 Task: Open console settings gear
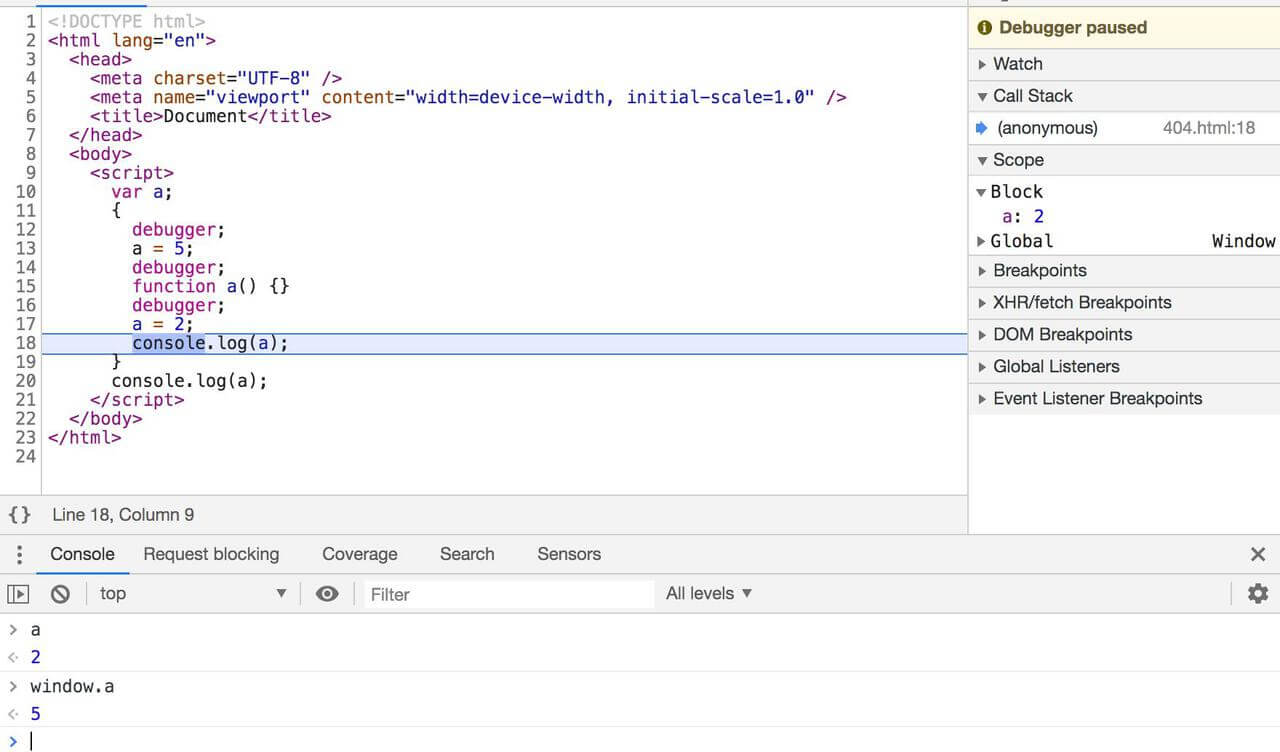tap(1257, 594)
